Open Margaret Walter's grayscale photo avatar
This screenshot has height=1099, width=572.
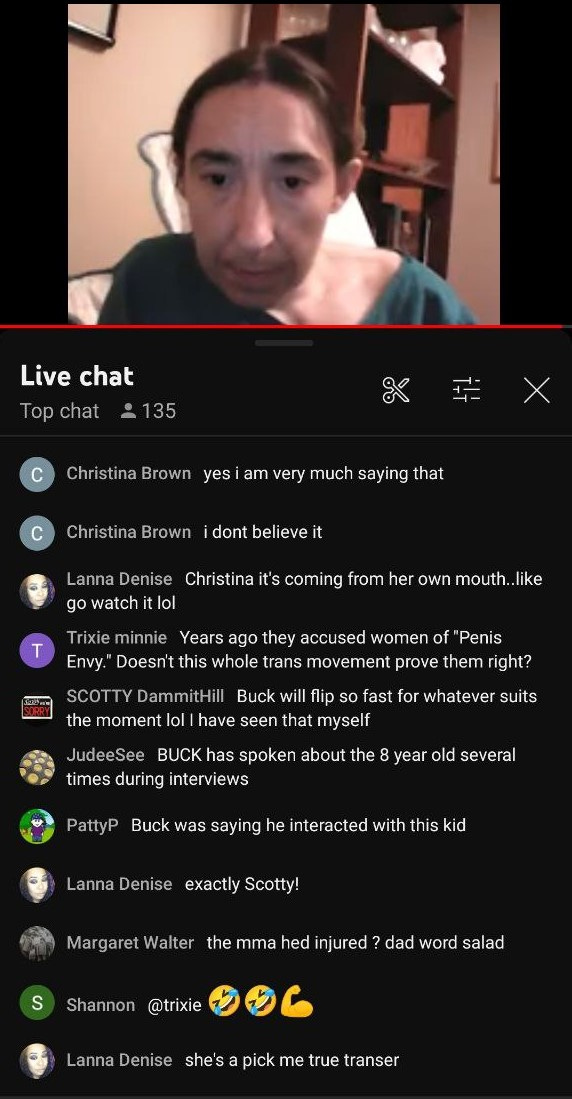(37, 943)
